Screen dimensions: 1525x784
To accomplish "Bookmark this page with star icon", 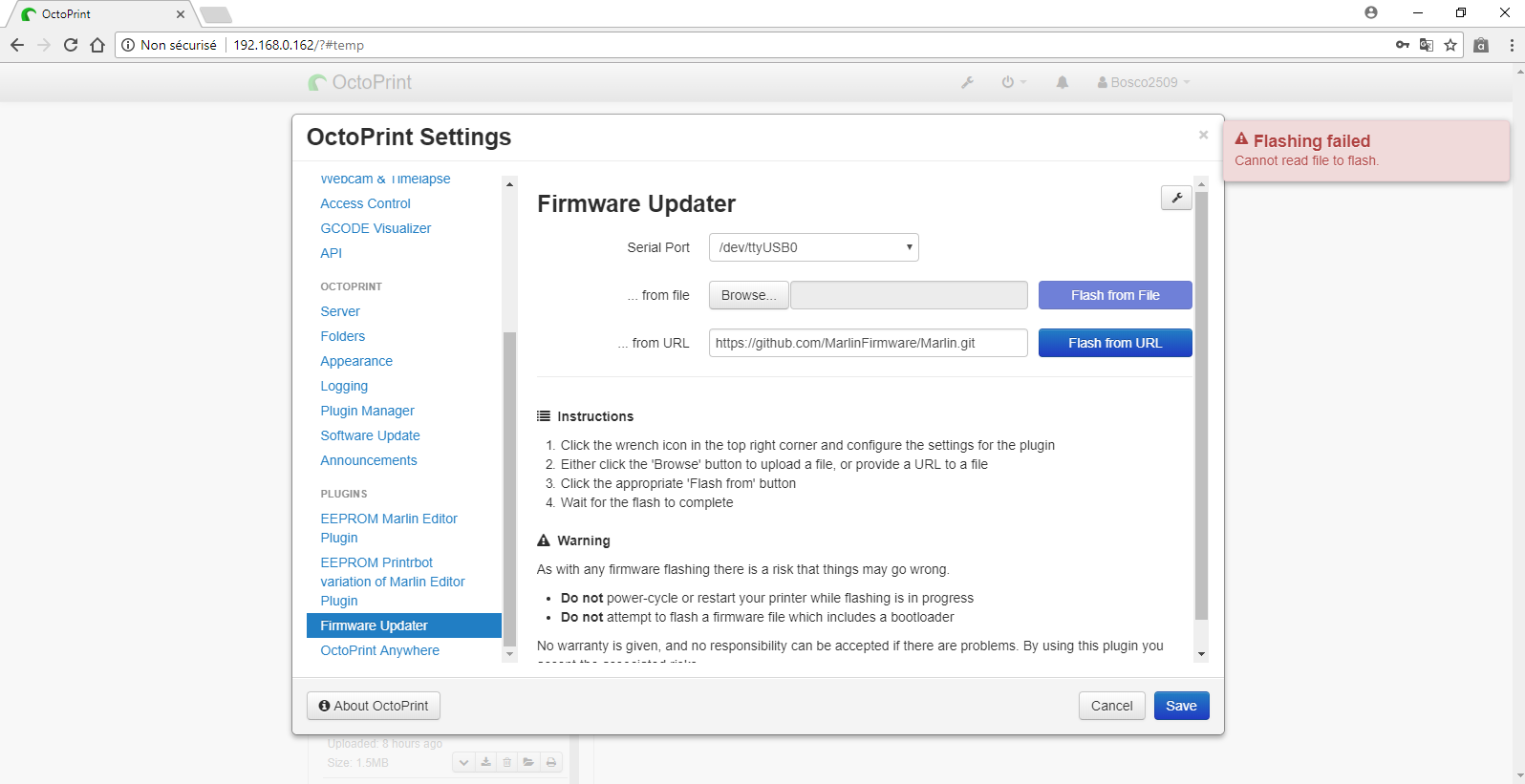I will pyautogui.click(x=1450, y=45).
